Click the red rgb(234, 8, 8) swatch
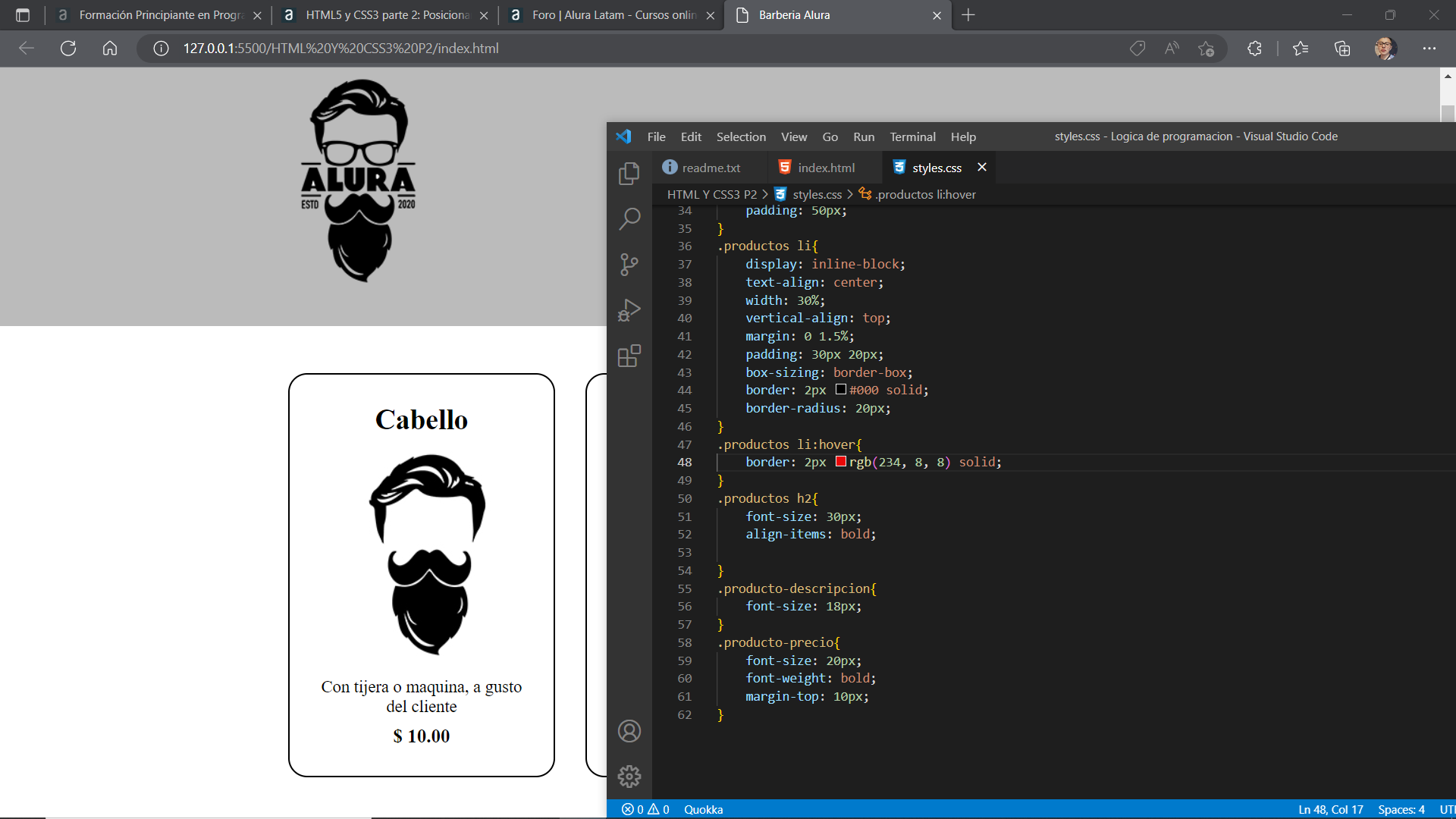This screenshot has height=819, width=1456. coord(840,462)
